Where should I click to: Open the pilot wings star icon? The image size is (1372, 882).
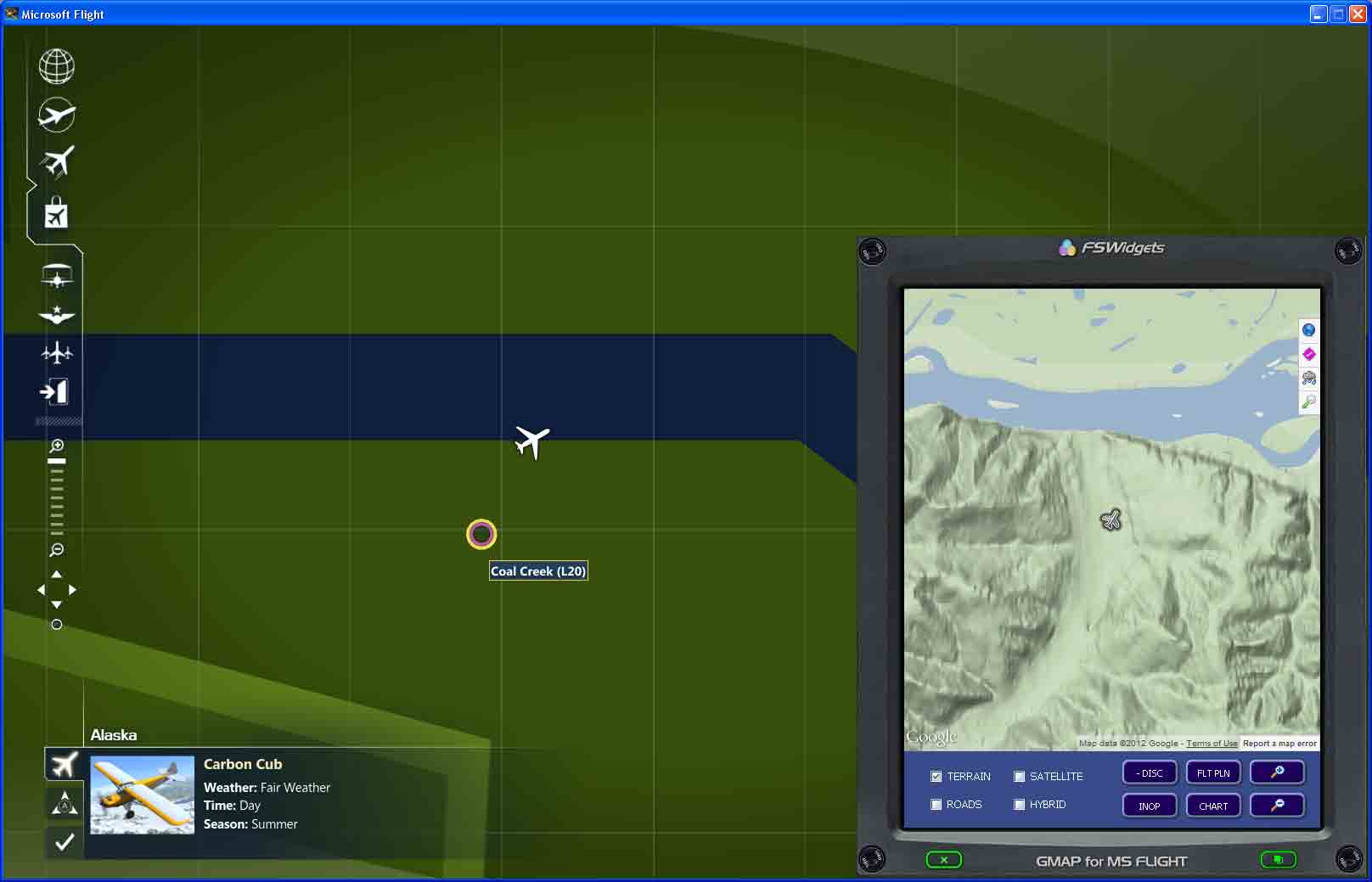57,315
